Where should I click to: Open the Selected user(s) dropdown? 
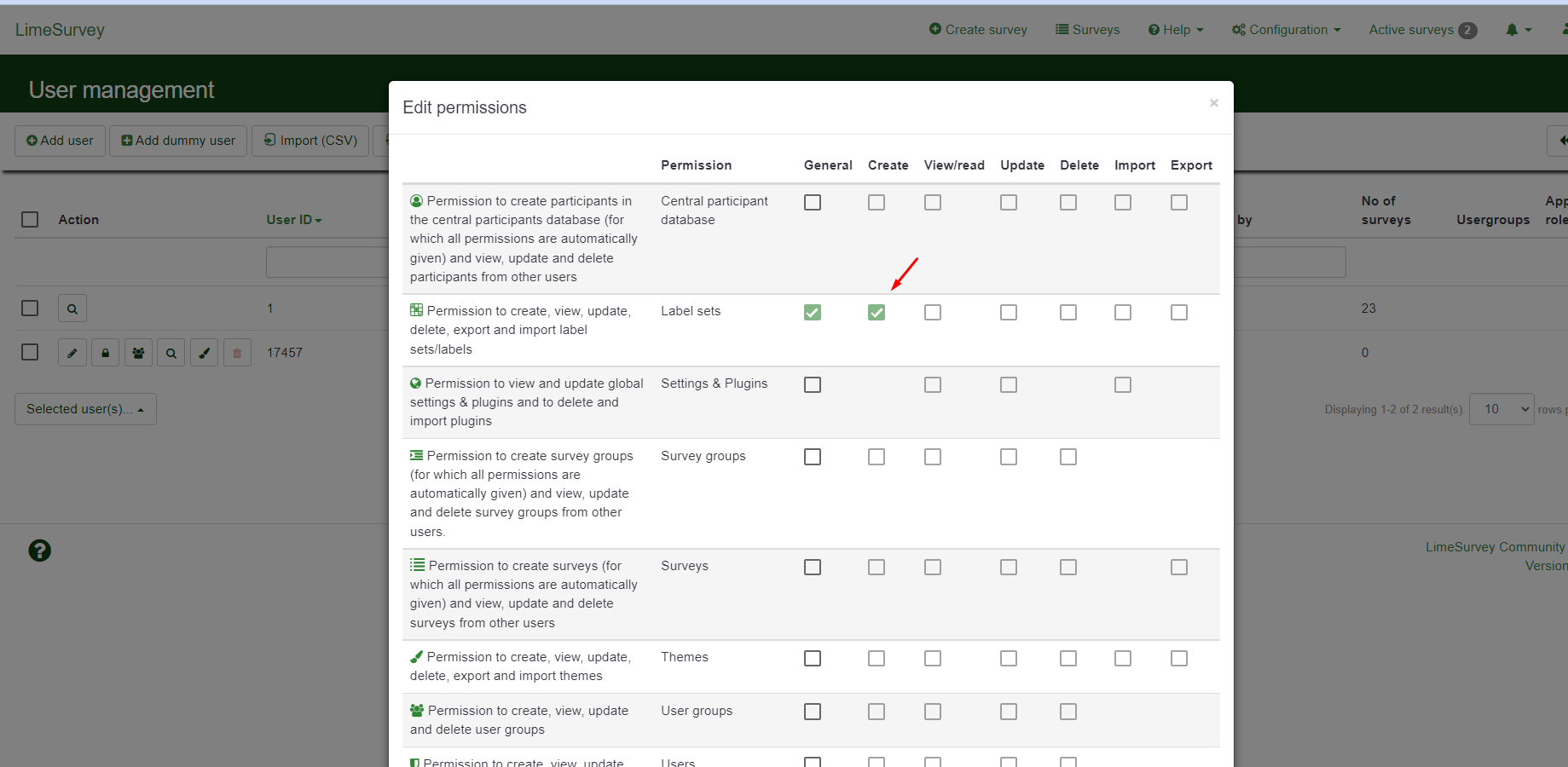coord(85,409)
